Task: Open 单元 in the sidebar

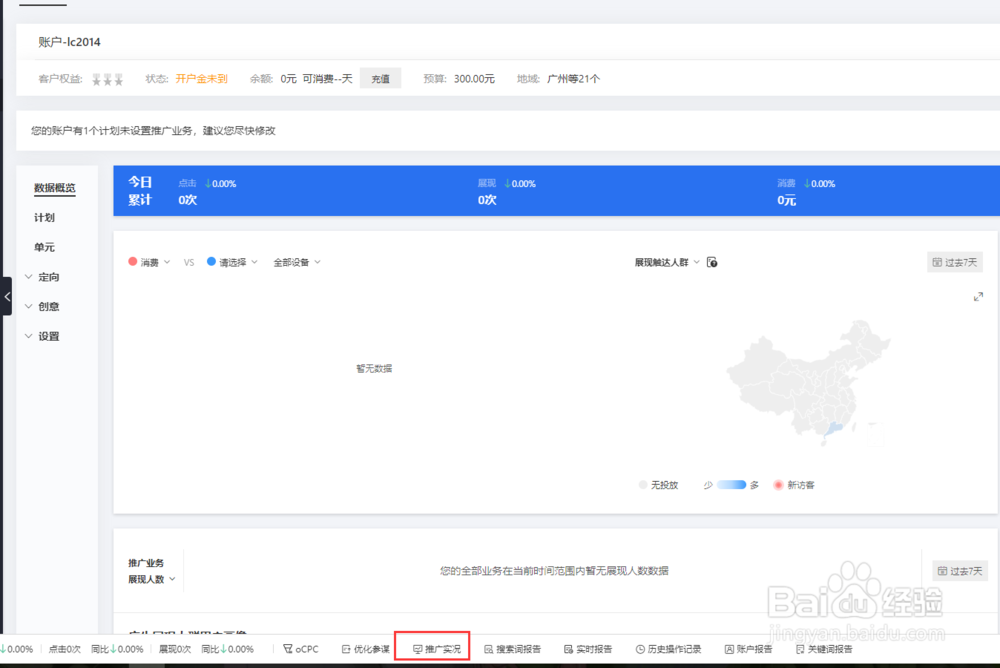Action: 45,247
